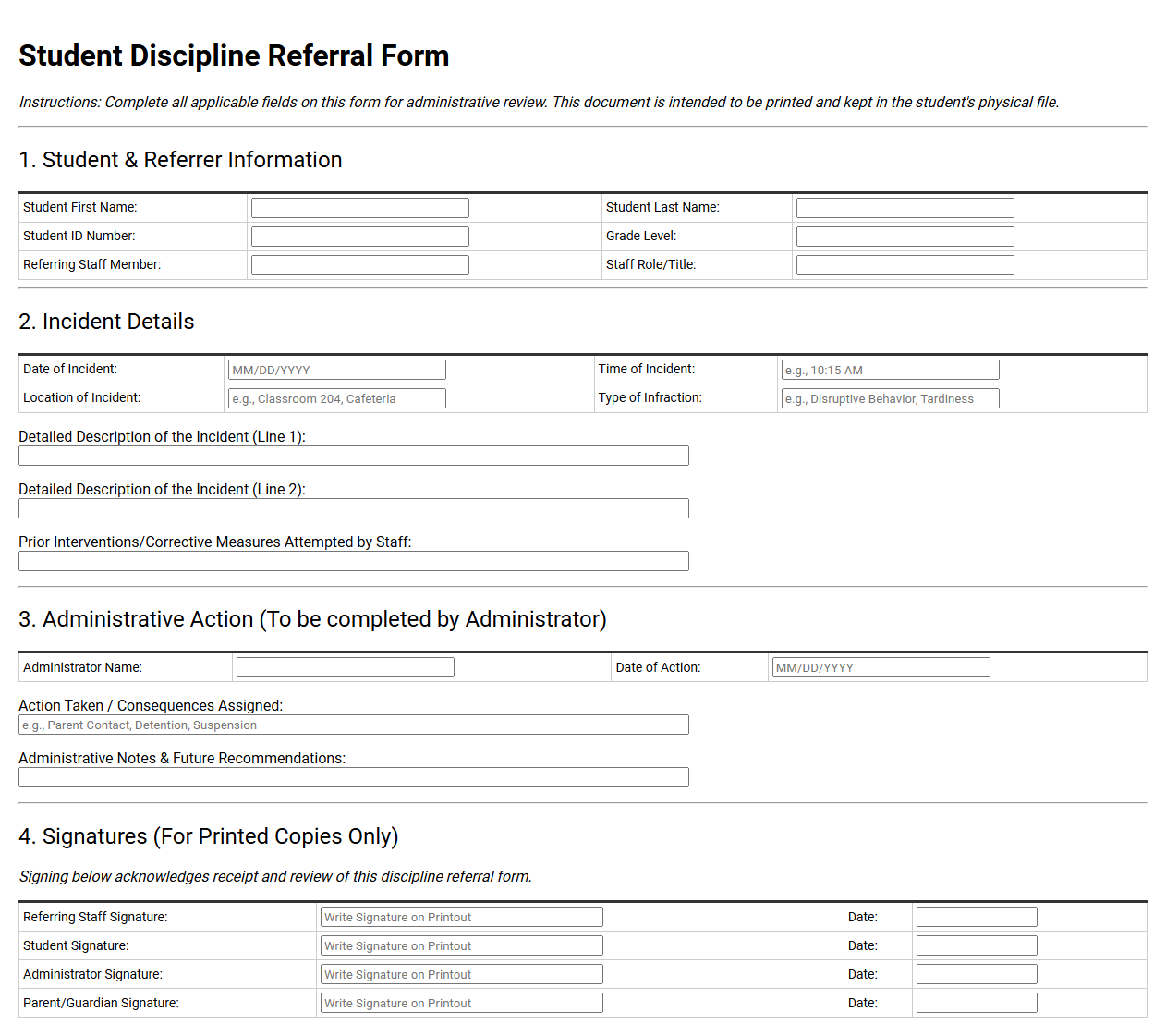Click the Date of Incident field
The width and height of the screenshot is (1166, 1036).
[x=337, y=370]
